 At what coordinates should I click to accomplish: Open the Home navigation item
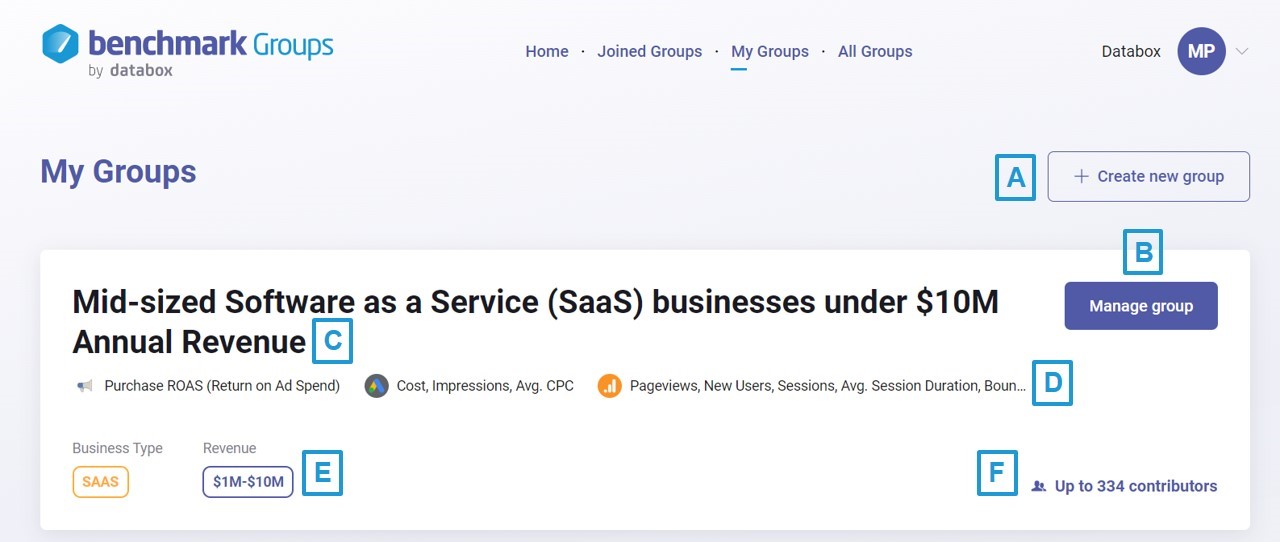(547, 52)
